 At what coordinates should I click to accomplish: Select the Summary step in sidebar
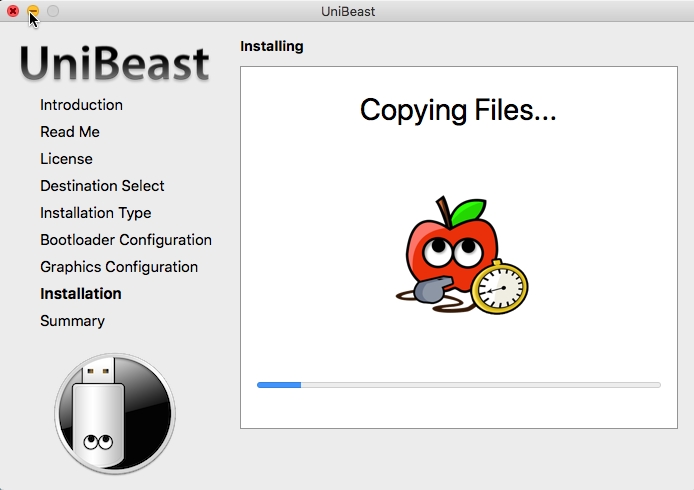(72, 321)
